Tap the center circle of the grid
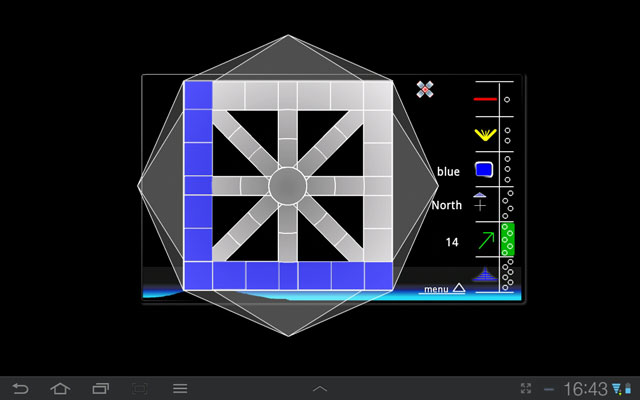 click(288, 186)
